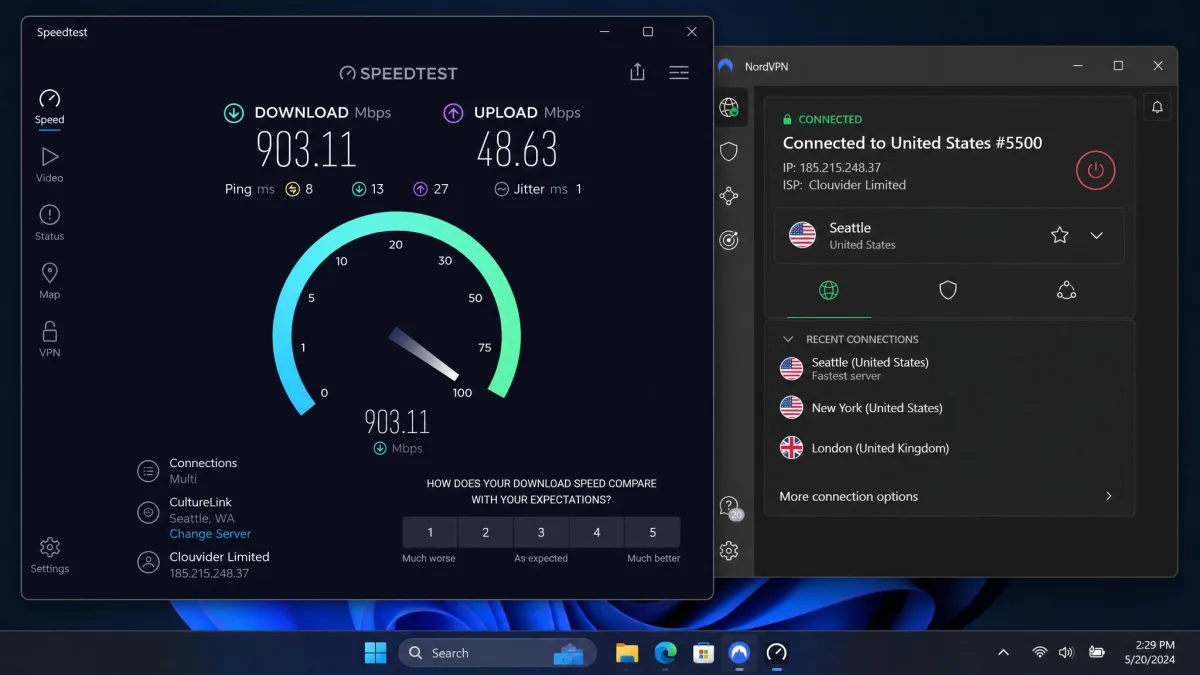The height and width of the screenshot is (675, 1200).
Task: Click the NordVPN notification bell
Action: click(x=1157, y=107)
